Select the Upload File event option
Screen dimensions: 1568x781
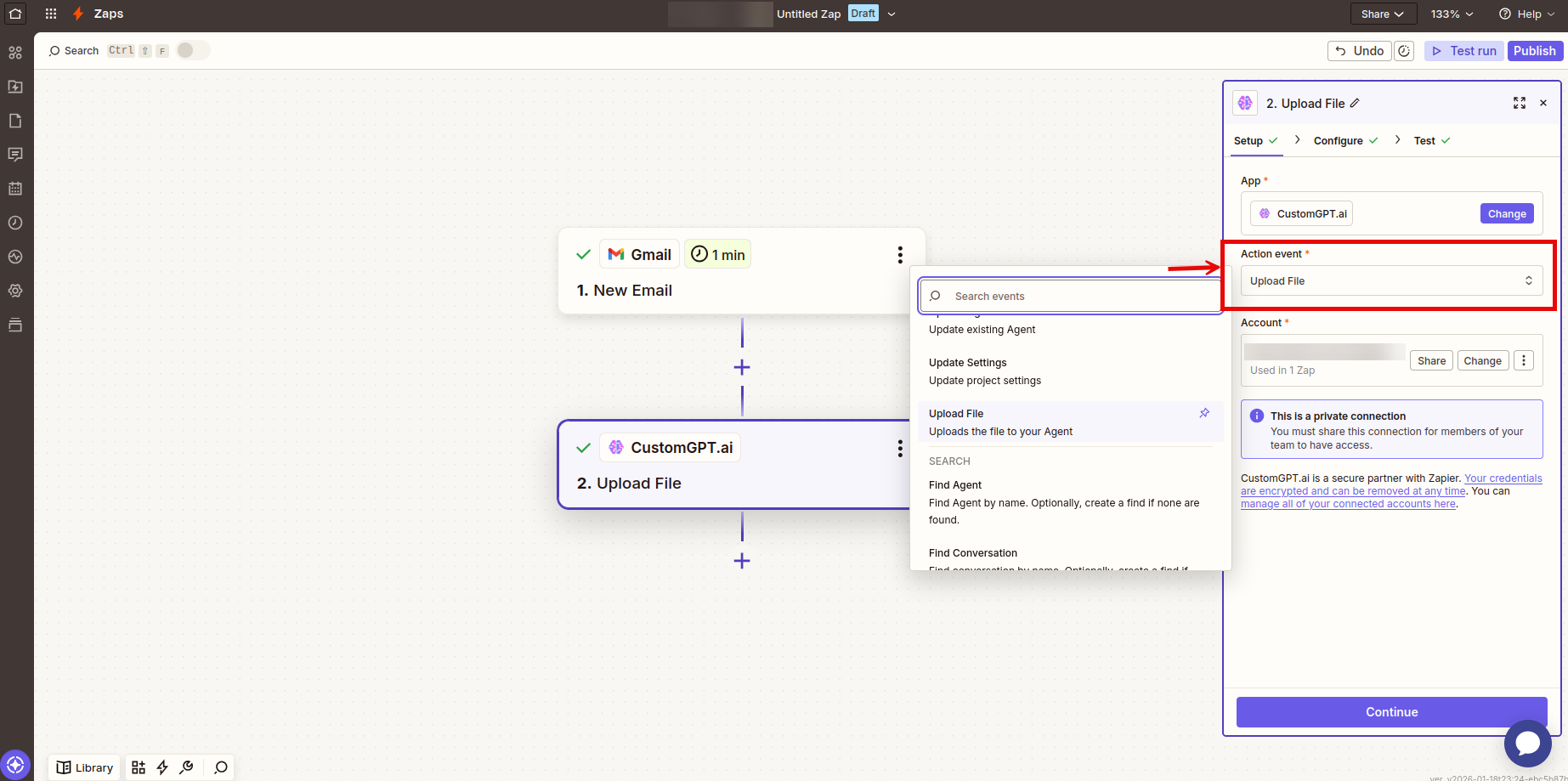1071,422
